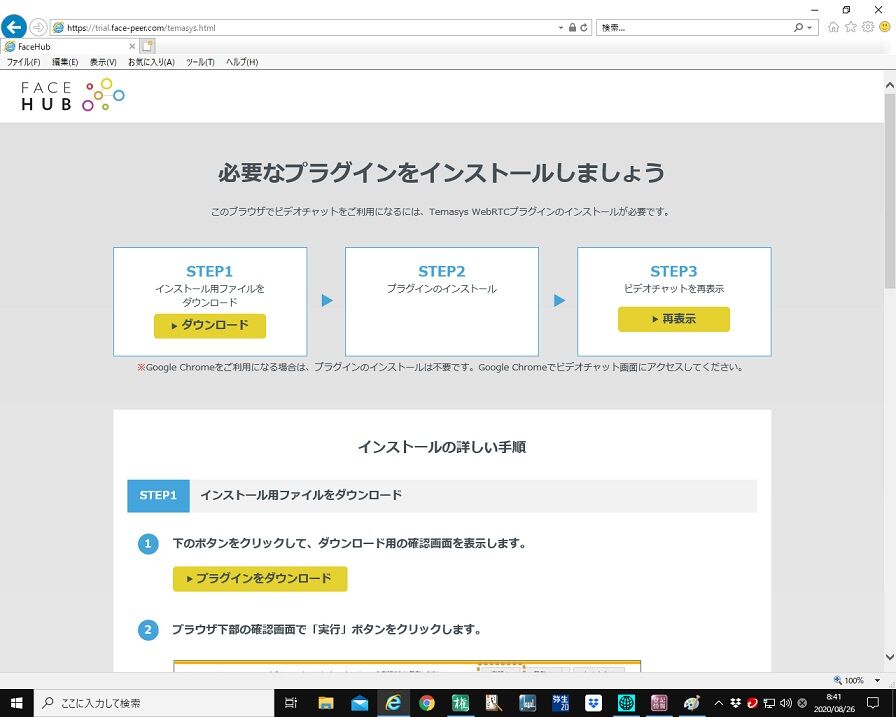Viewport: 896px width, 717px height.
Task: Click the Google Chrome notice text line
Action: (x=440, y=367)
